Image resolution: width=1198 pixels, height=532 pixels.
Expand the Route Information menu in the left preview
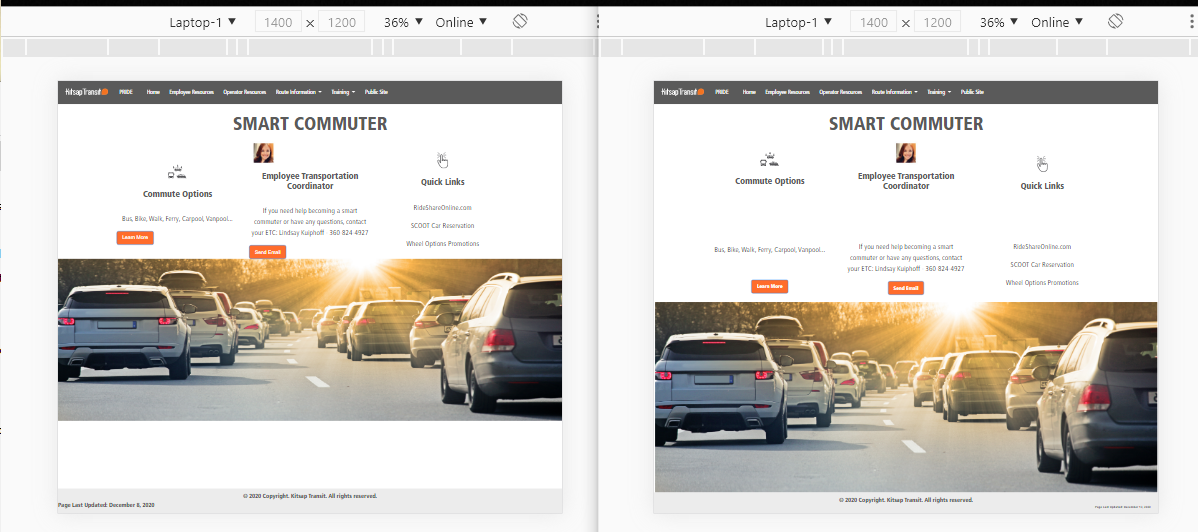[x=298, y=92]
